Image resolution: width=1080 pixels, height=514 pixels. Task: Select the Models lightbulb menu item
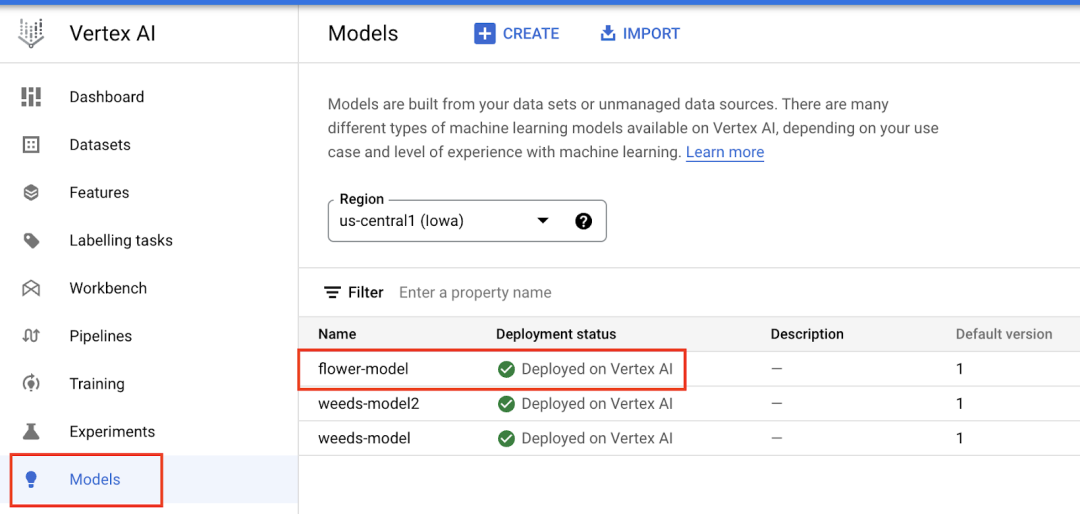94,480
